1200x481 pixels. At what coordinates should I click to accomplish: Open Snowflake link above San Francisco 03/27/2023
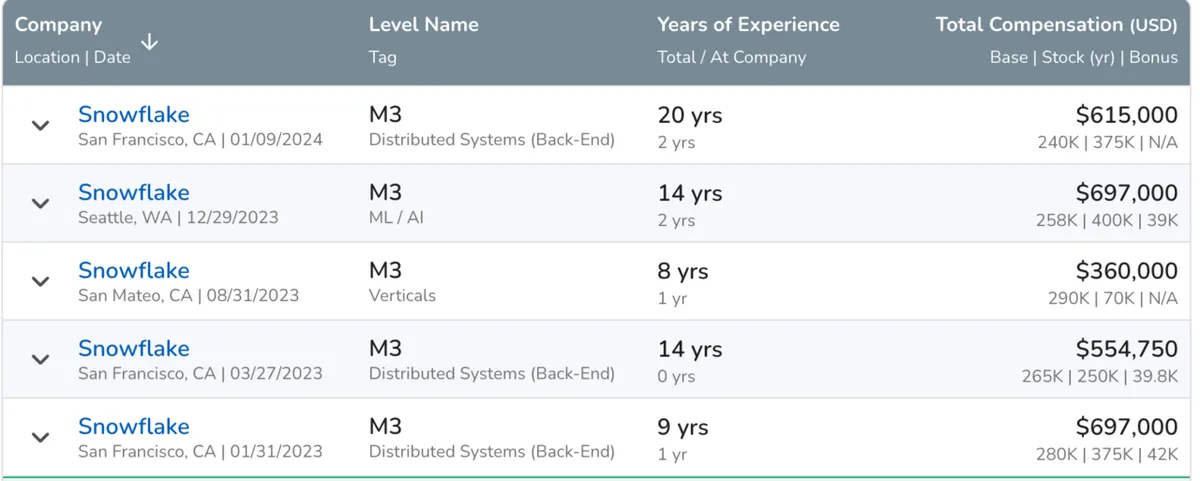[x=133, y=349]
